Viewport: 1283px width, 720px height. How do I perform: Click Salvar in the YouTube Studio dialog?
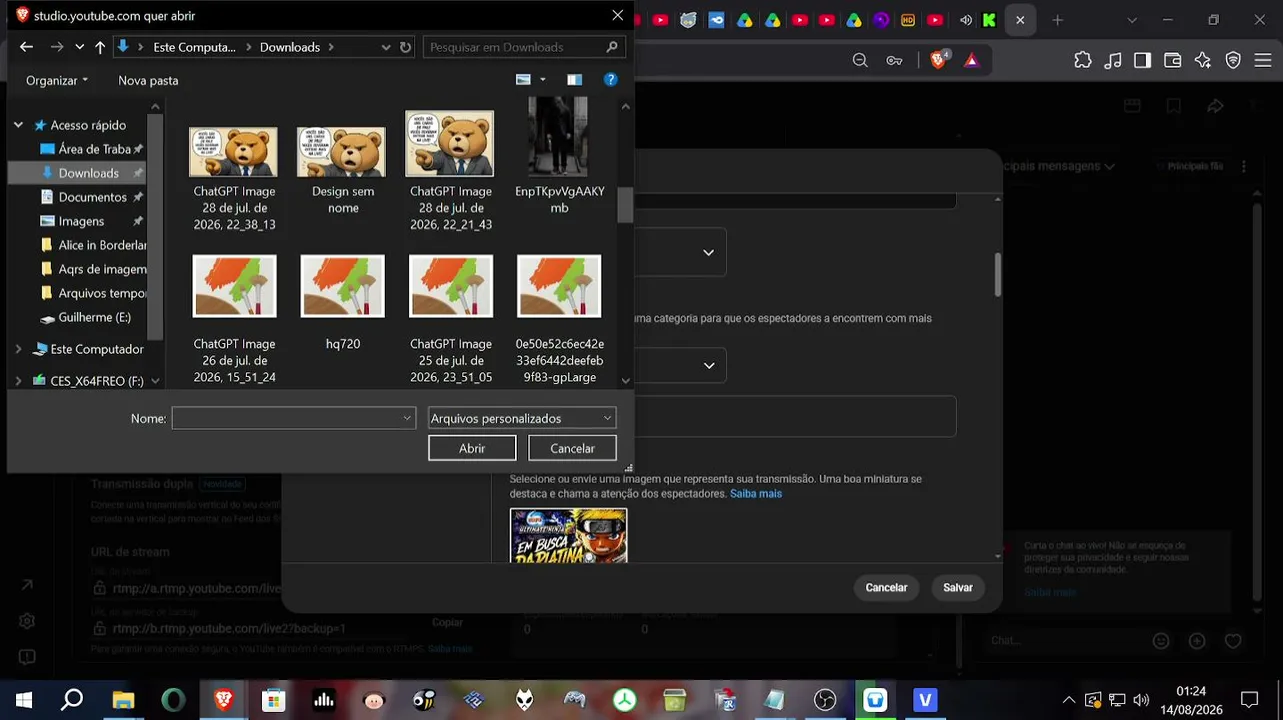click(958, 587)
